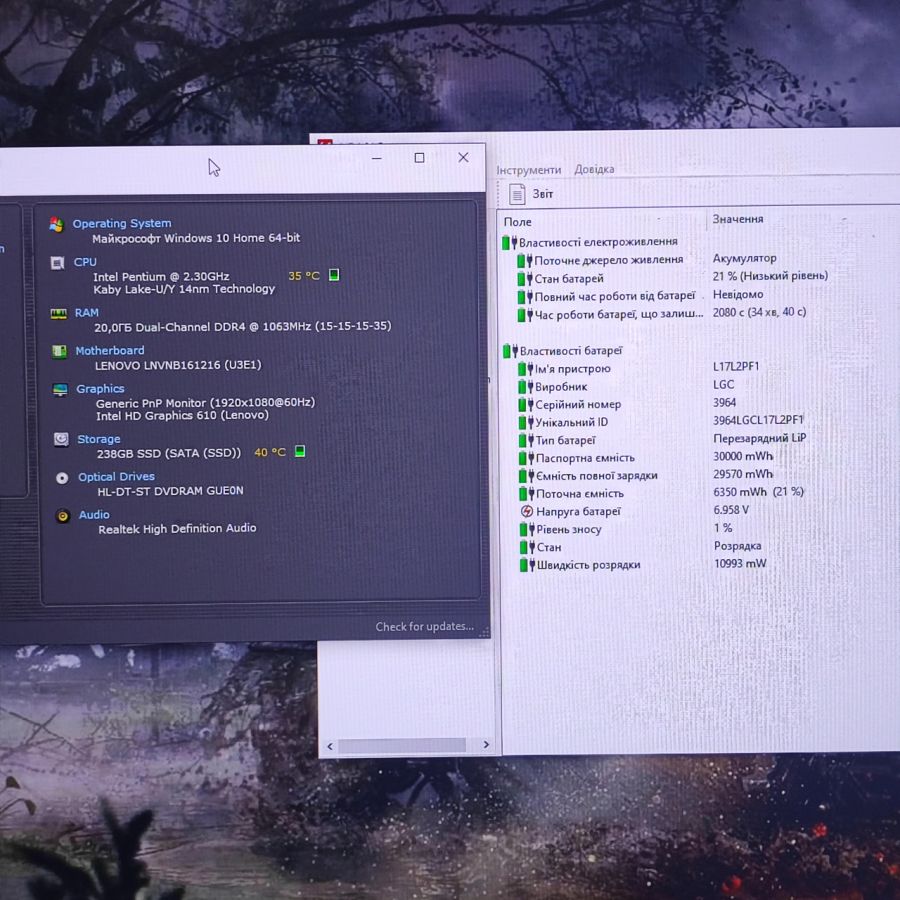Click the value 29570 mWh

(743, 474)
